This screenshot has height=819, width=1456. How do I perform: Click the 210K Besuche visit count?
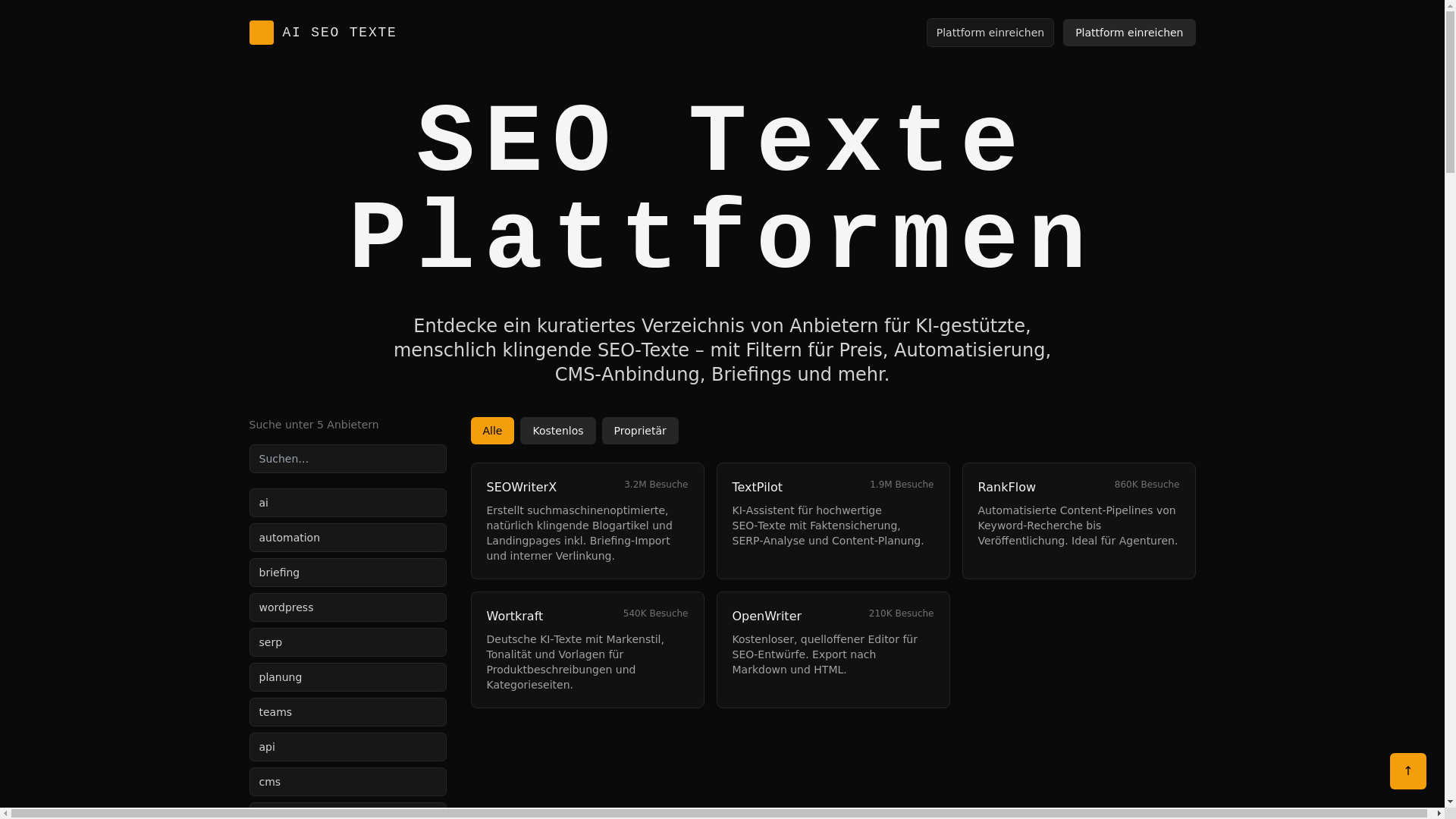point(901,613)
